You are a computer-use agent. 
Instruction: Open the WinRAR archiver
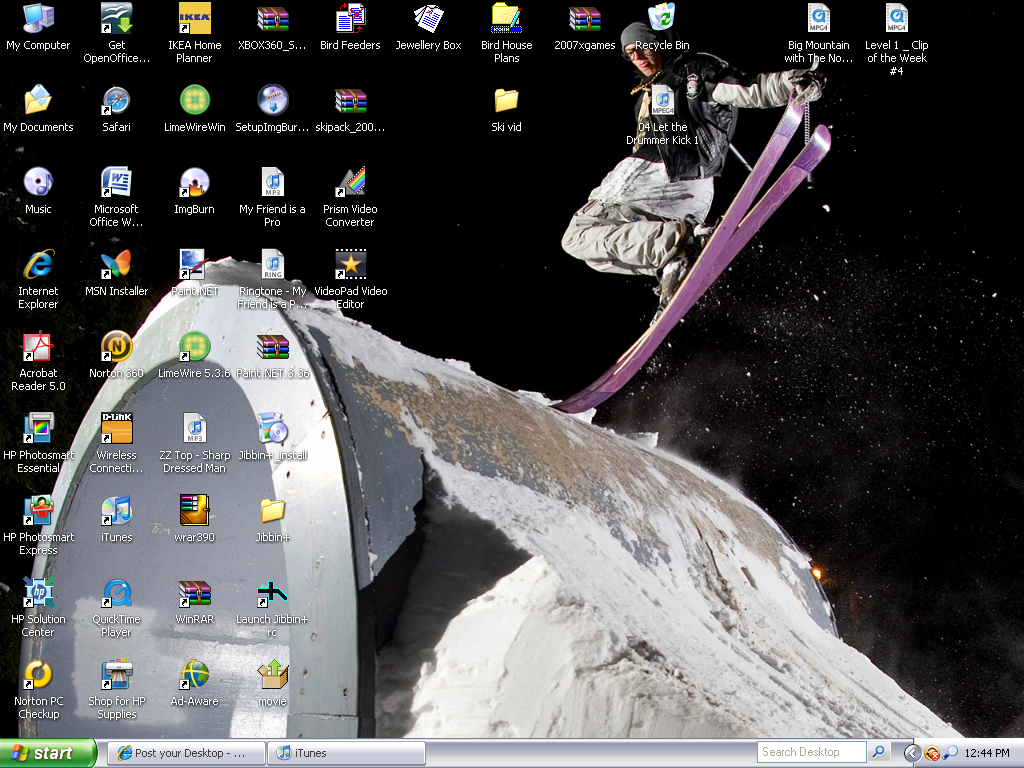194,596
